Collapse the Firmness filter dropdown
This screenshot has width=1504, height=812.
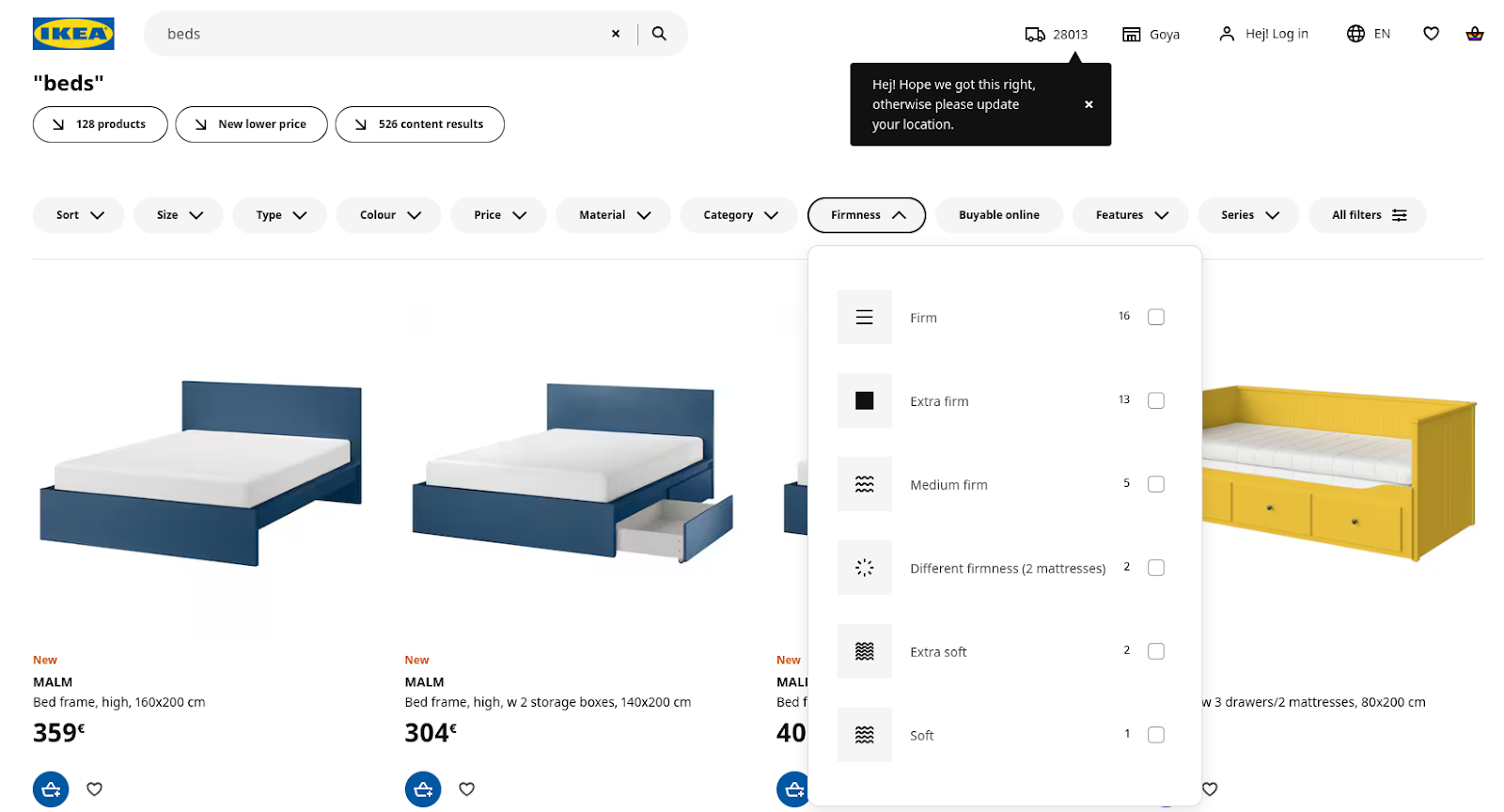[866, 215]
